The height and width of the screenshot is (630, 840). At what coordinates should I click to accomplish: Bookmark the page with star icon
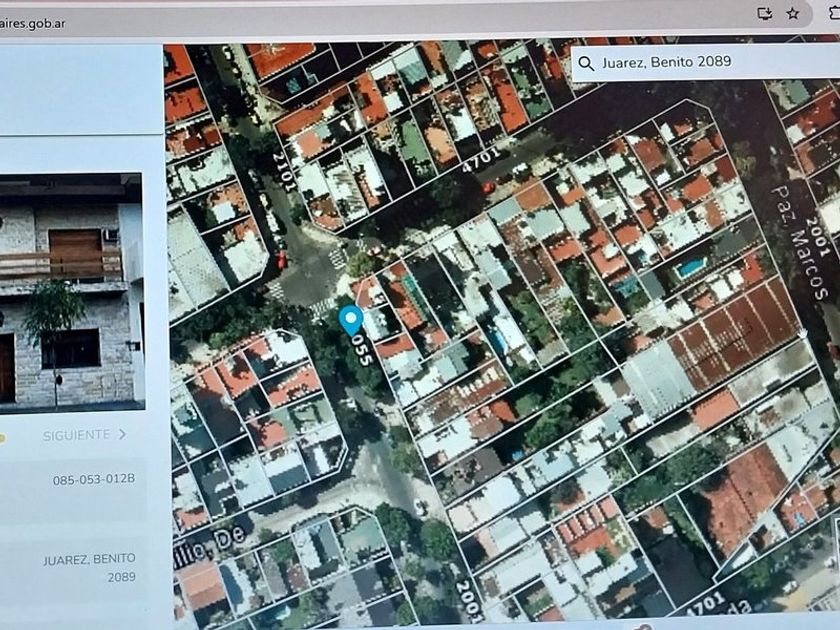793,13
